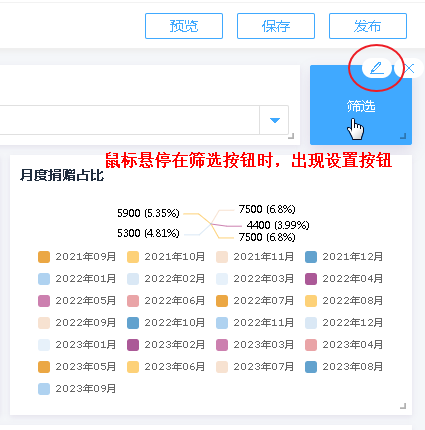Click the 月度捐赠占比 chart title
This screenshot has height=430, width=425.
click(62, 175)
